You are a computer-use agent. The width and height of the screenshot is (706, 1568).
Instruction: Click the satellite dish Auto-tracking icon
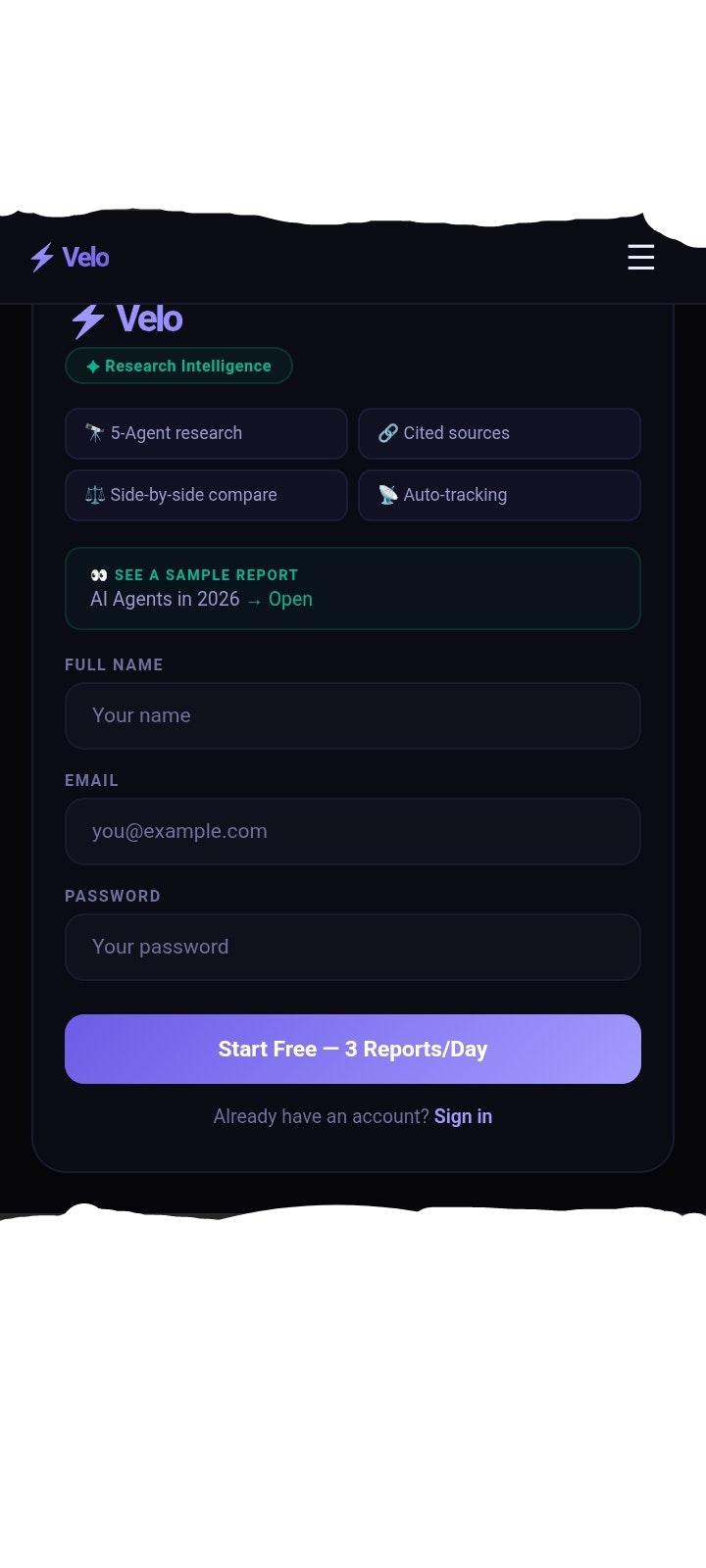click(388, 495)
